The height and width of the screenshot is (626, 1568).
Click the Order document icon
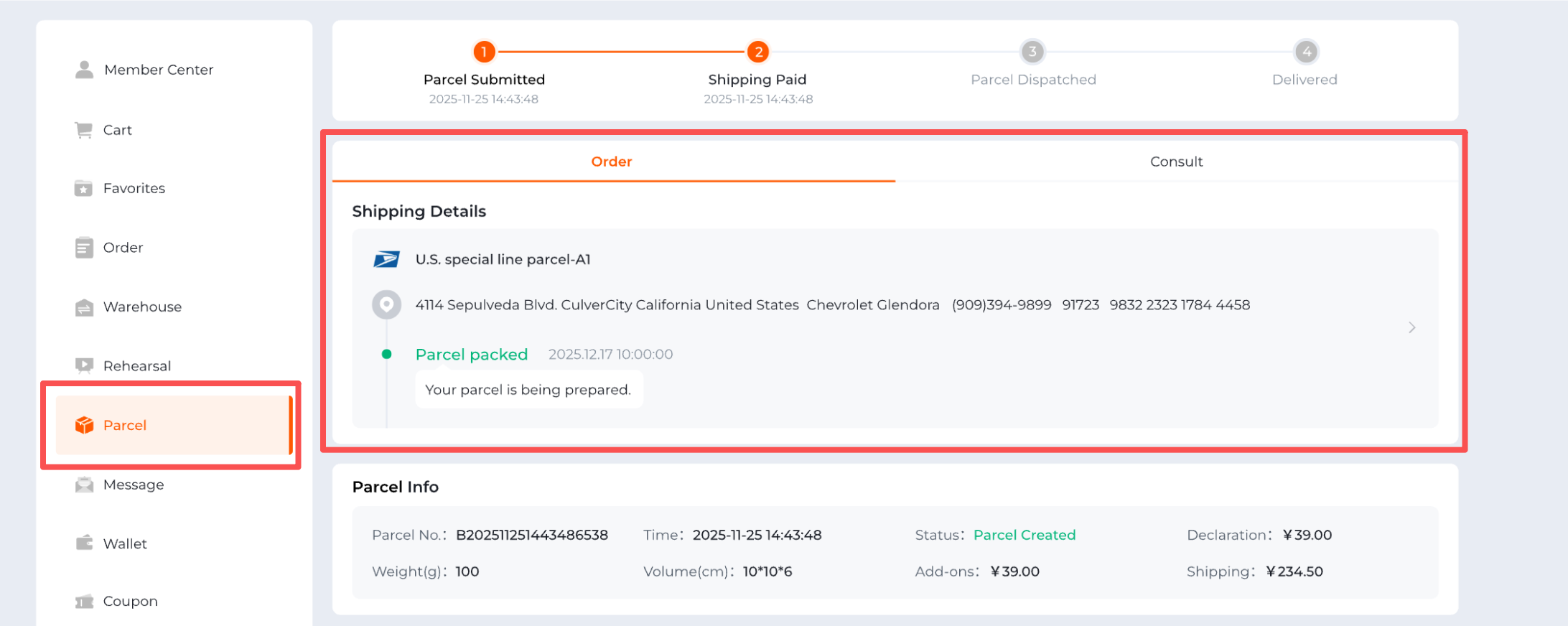(84, 248)
